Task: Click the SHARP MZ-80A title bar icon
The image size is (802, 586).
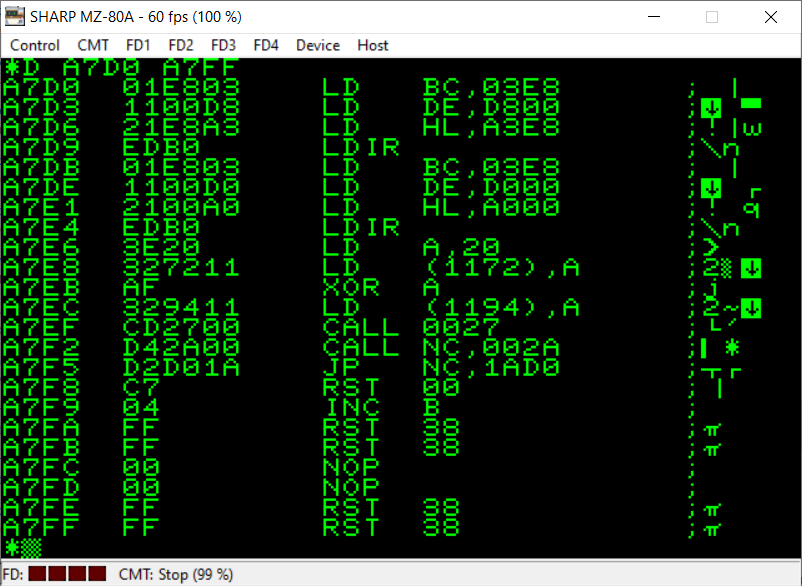Action: click(x=15, y=17)
